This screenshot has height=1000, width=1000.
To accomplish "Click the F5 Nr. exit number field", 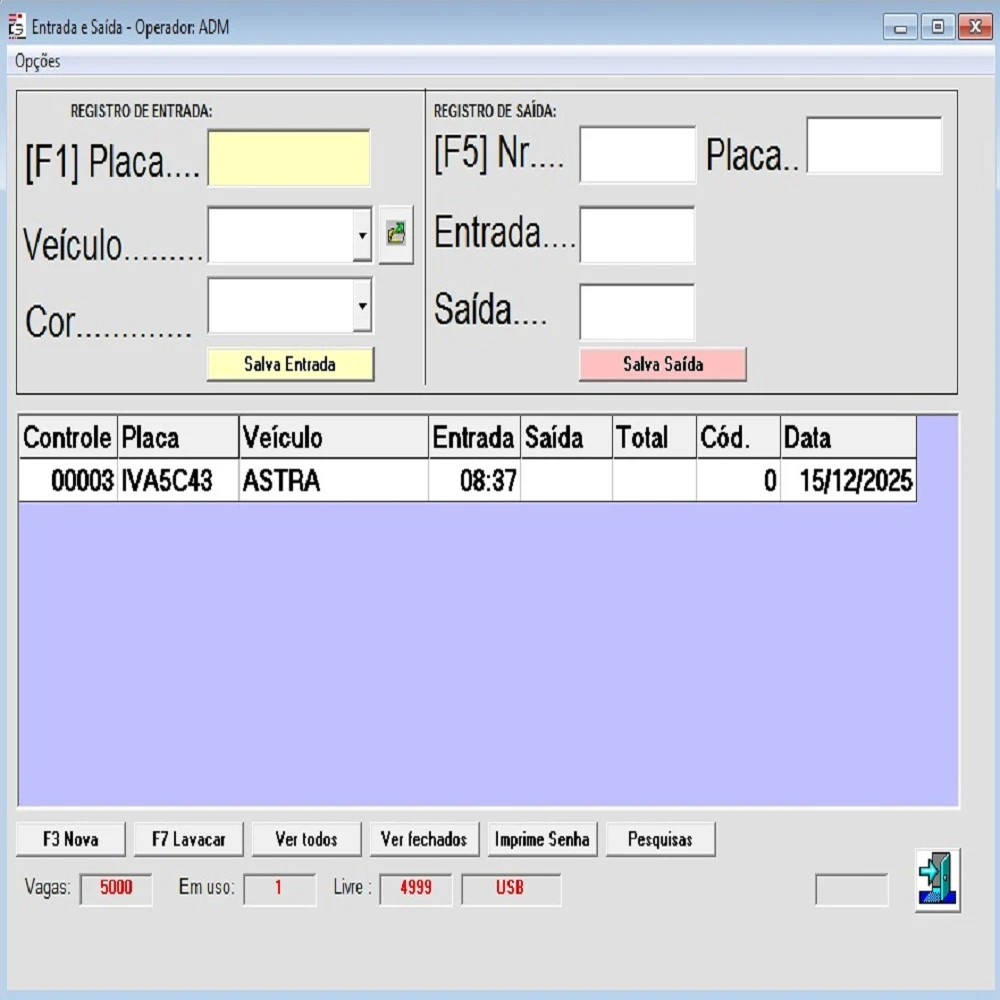I will [637, 155].
